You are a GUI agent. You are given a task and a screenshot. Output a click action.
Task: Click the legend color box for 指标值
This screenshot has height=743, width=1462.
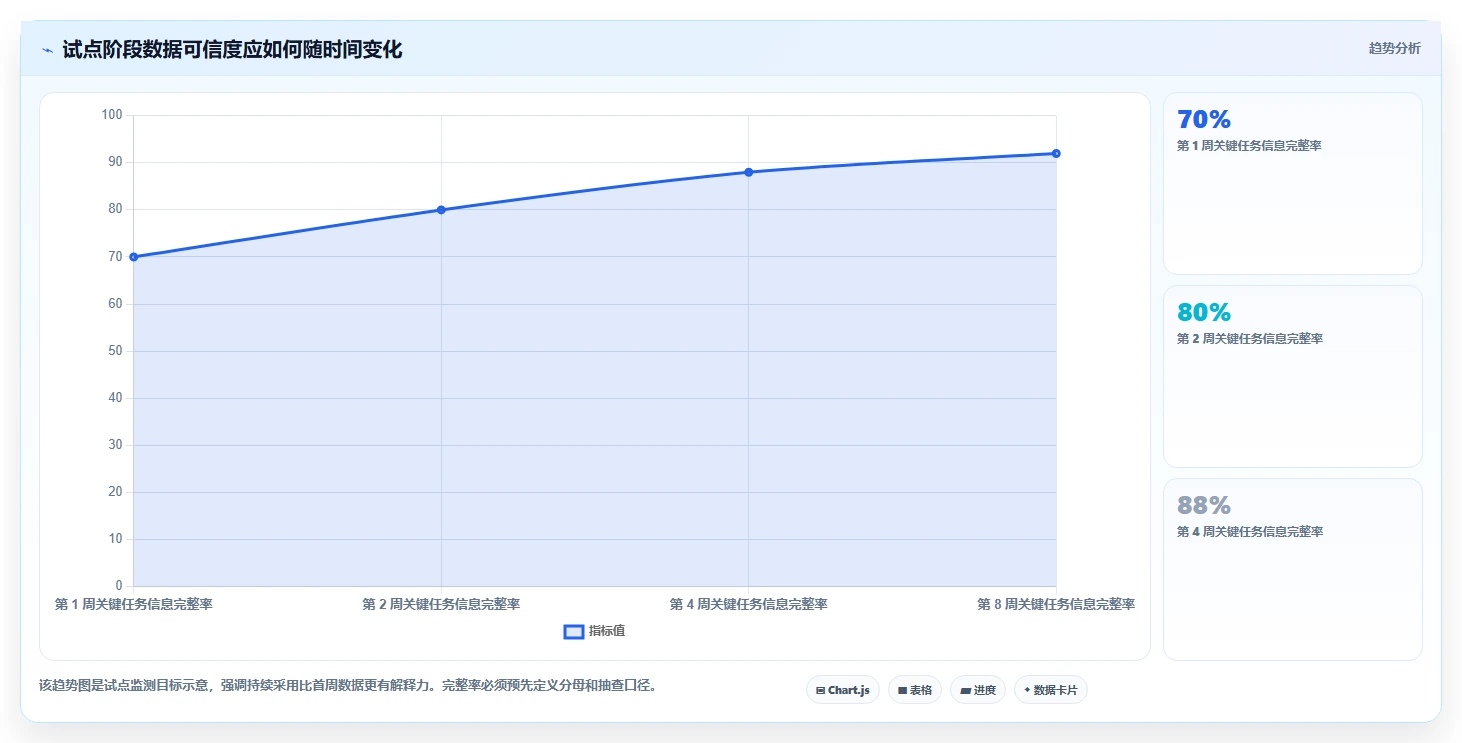574,632
